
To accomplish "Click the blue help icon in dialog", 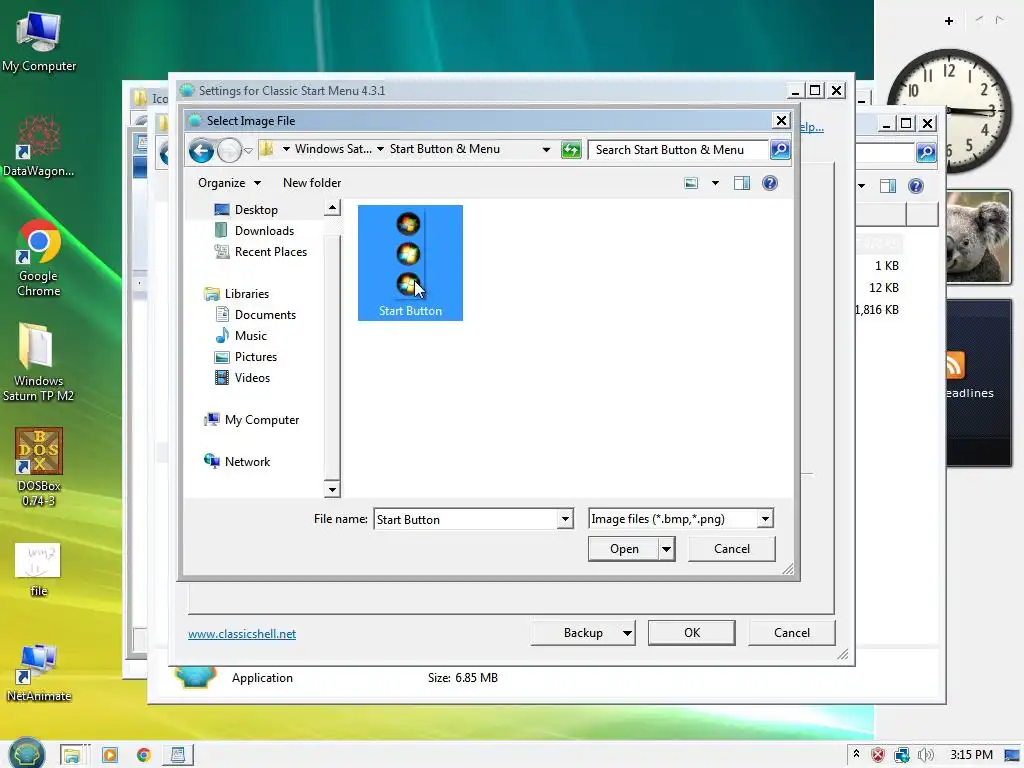I will 770,183.
